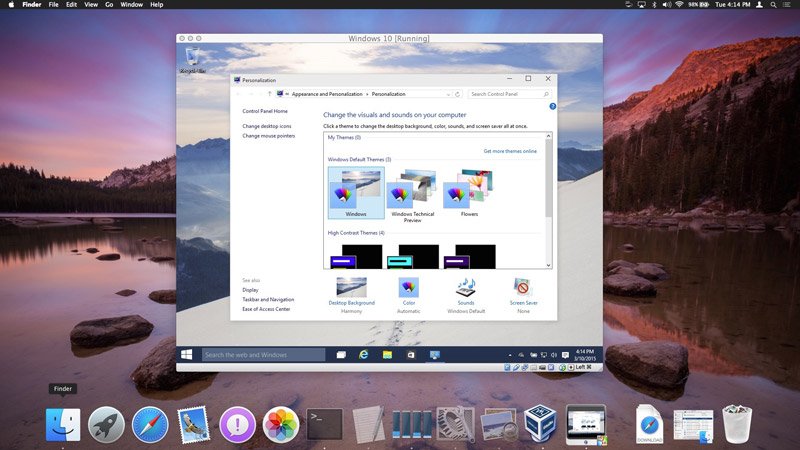Image resolution: width=800 pixels, height=450 pixels.
Task: Open TextEdit paper-and-pen icon in Dock
Action: click(368, 424)
